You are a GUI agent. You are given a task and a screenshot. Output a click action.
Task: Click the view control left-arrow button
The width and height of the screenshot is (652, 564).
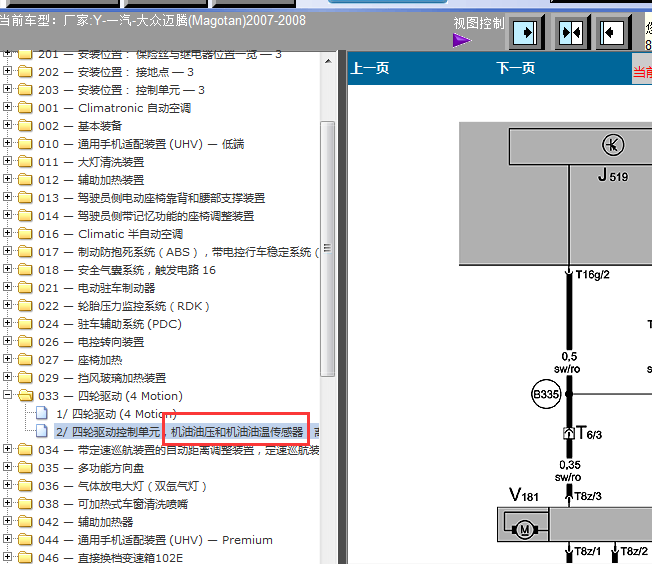coord(612,32)
